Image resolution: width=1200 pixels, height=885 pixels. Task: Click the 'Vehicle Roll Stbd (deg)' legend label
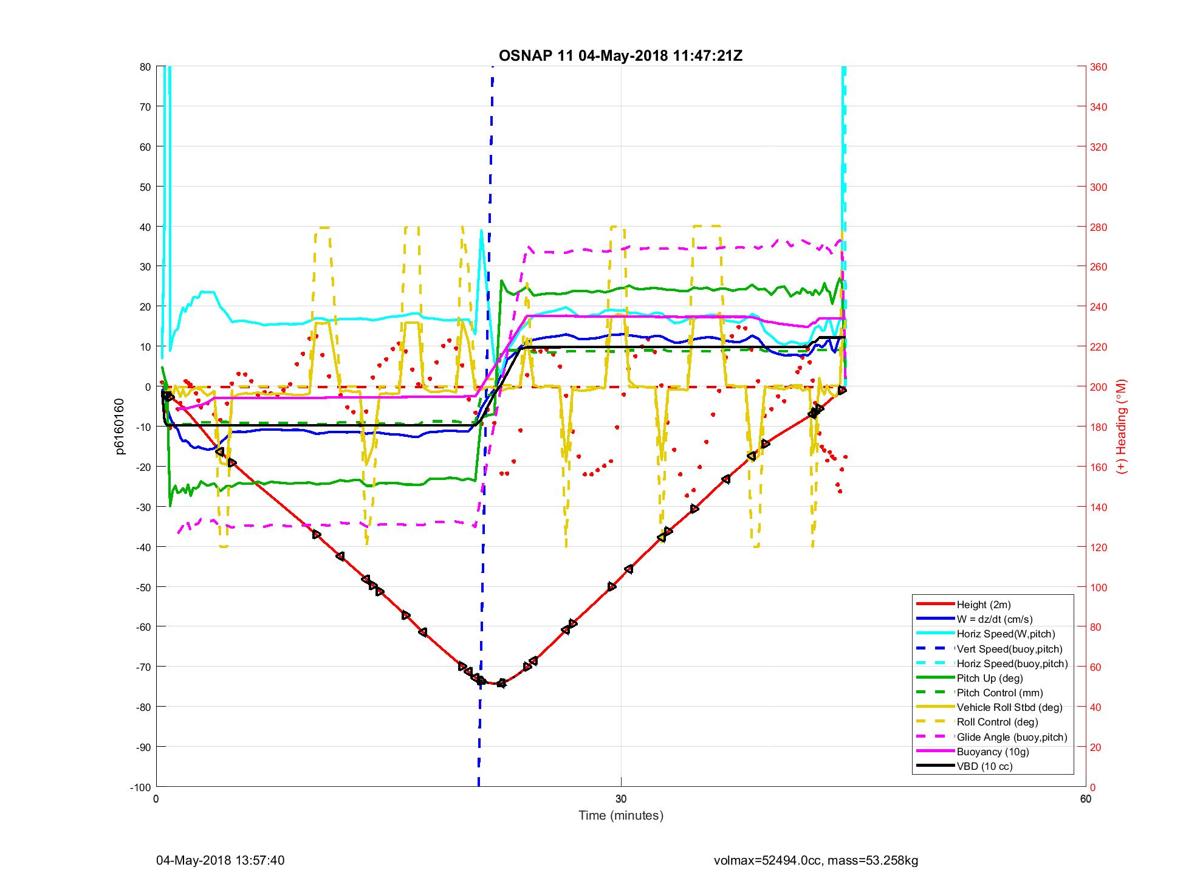tap(1010, 707)
